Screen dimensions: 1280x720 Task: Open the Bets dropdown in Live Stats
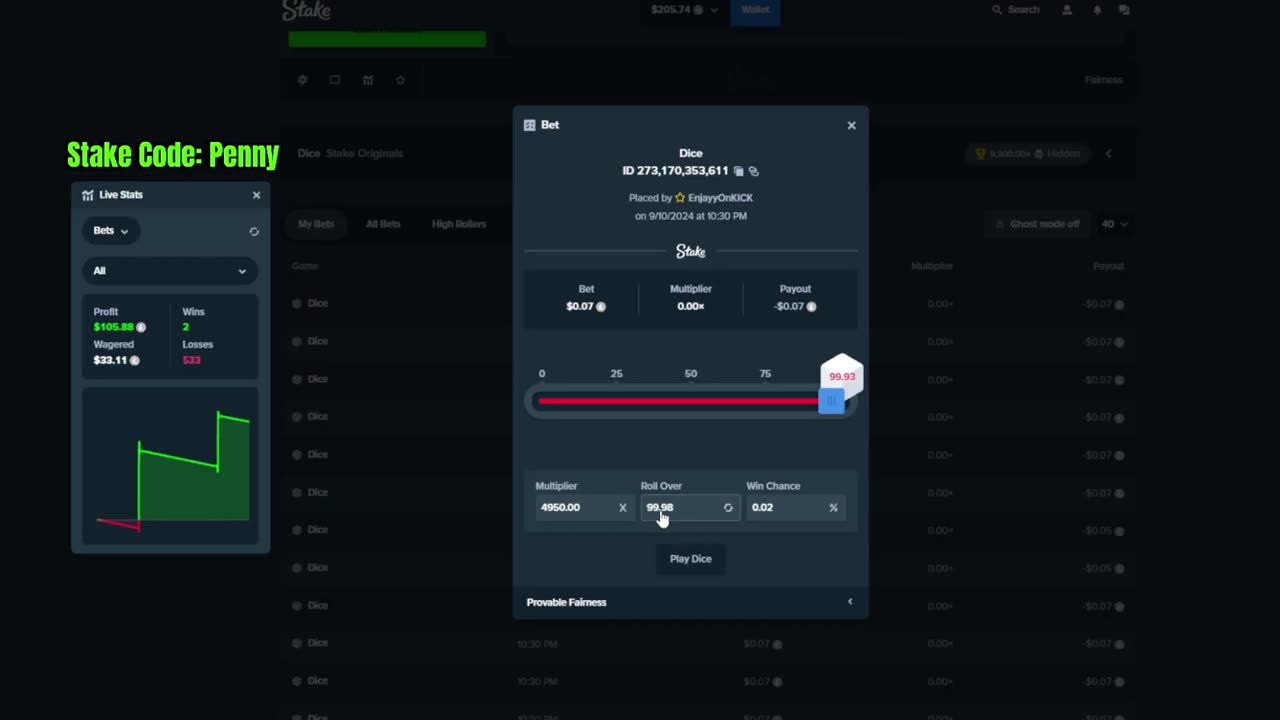tap(111, 230)
